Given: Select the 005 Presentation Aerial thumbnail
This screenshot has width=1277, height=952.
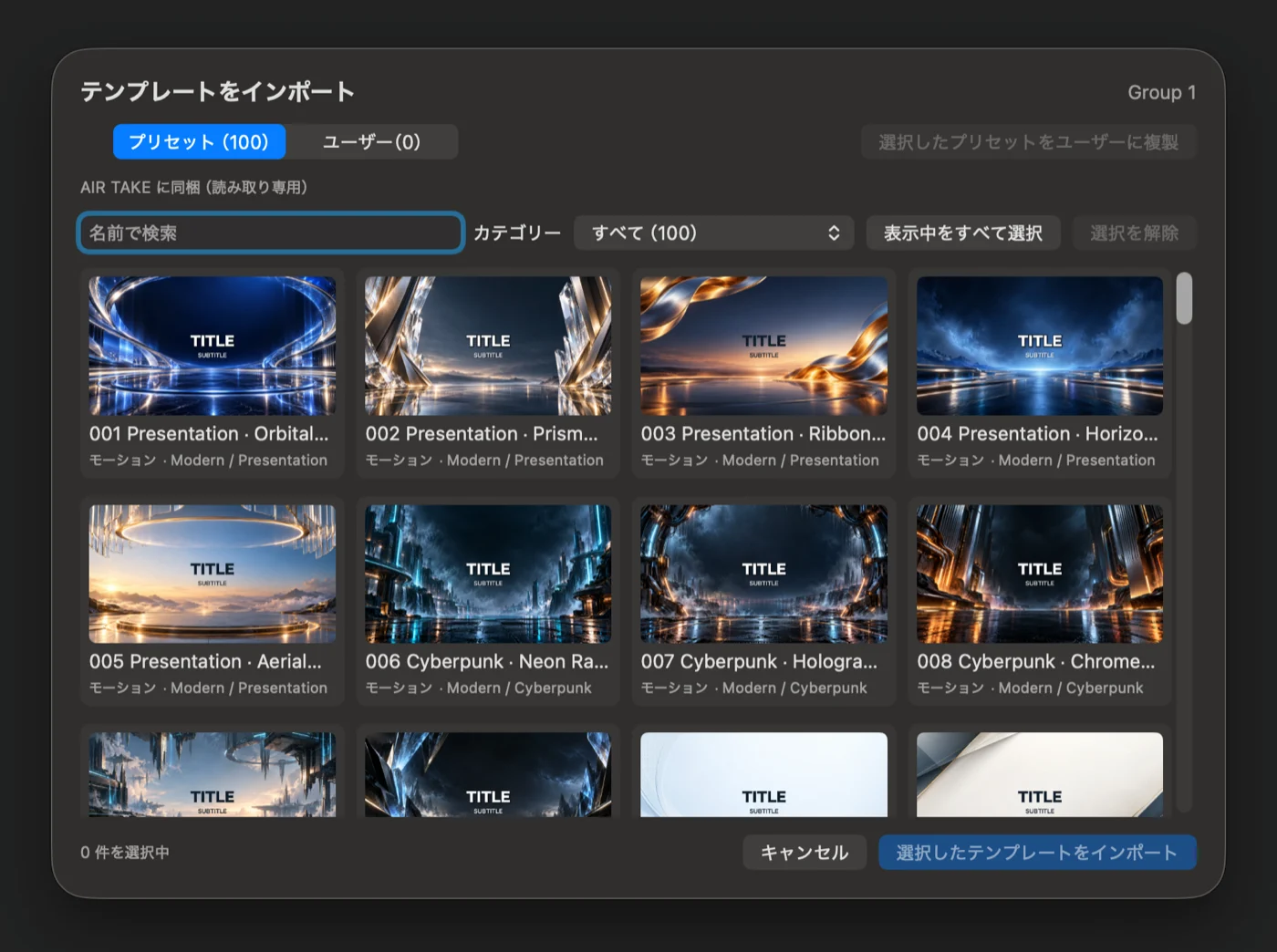Looking at the screenshot, I should [x=213, y=574].
